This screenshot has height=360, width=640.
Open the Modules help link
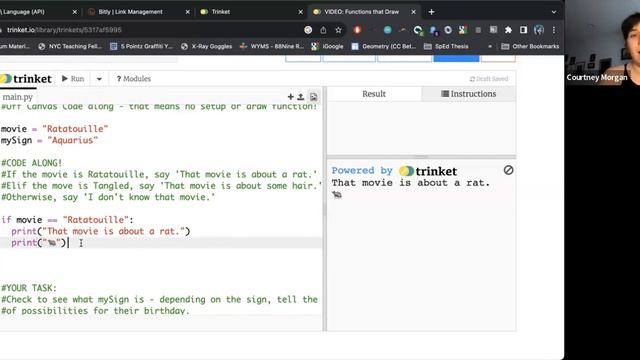(133, 79)
